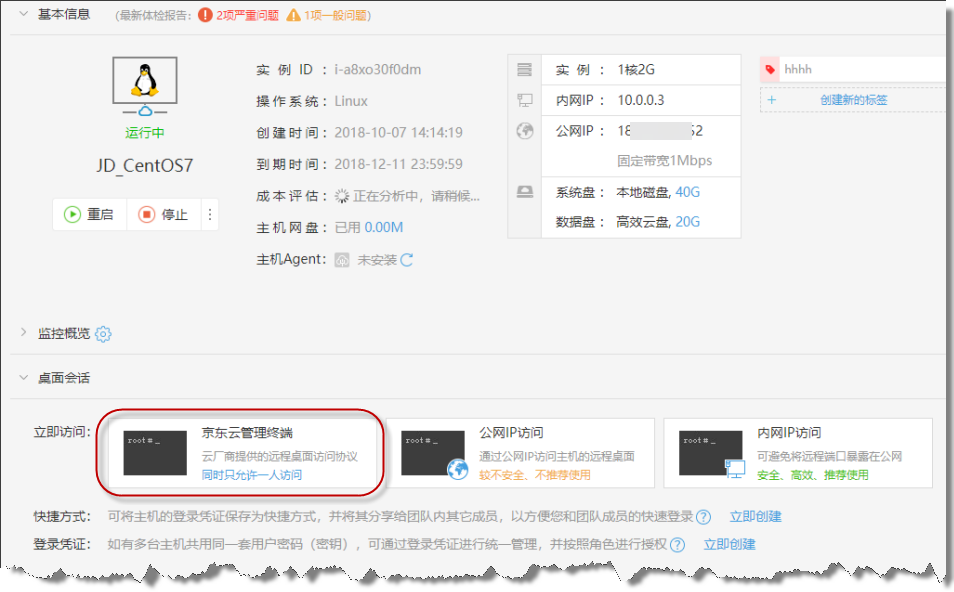954x592 pixels.
Task: Select the 1核2G instance spec text
Action: click(636, 69)
